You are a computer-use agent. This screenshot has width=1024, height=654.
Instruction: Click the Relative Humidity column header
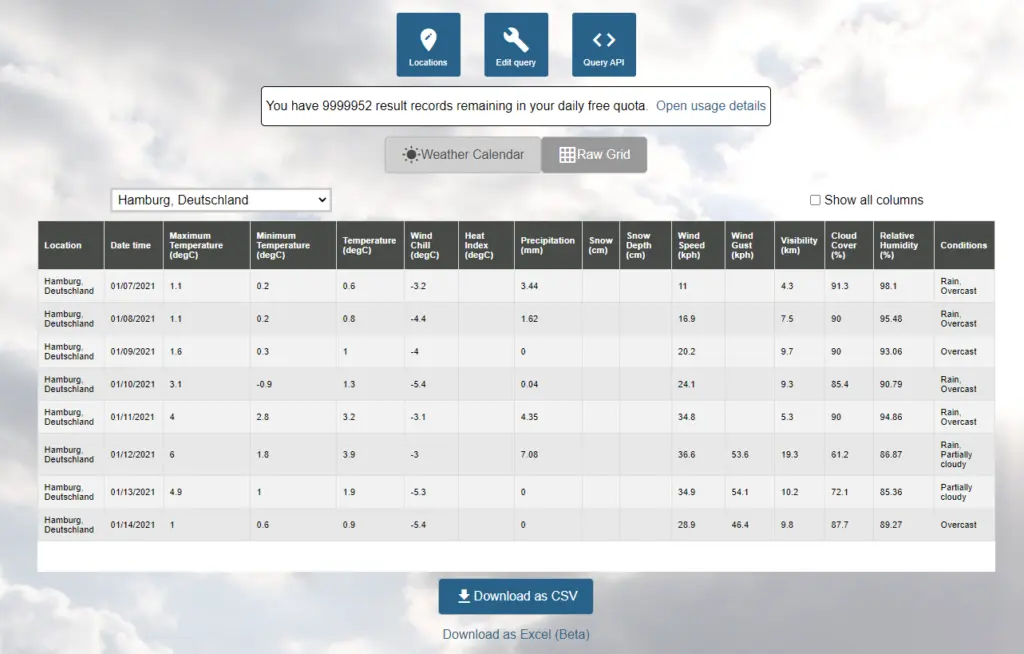coord(897,245)
